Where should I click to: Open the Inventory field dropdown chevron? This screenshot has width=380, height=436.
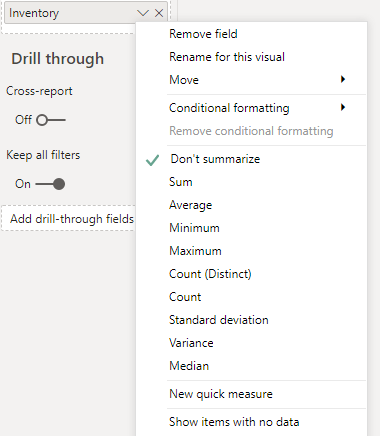coord(143,13)
